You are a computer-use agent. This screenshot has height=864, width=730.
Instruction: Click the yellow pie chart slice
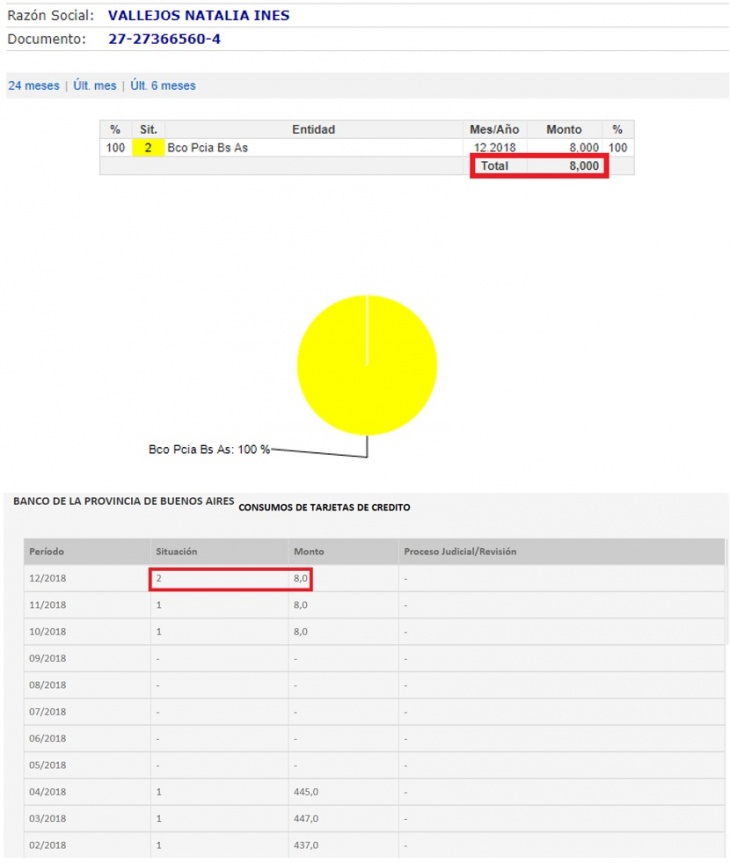tap(367, 365)
